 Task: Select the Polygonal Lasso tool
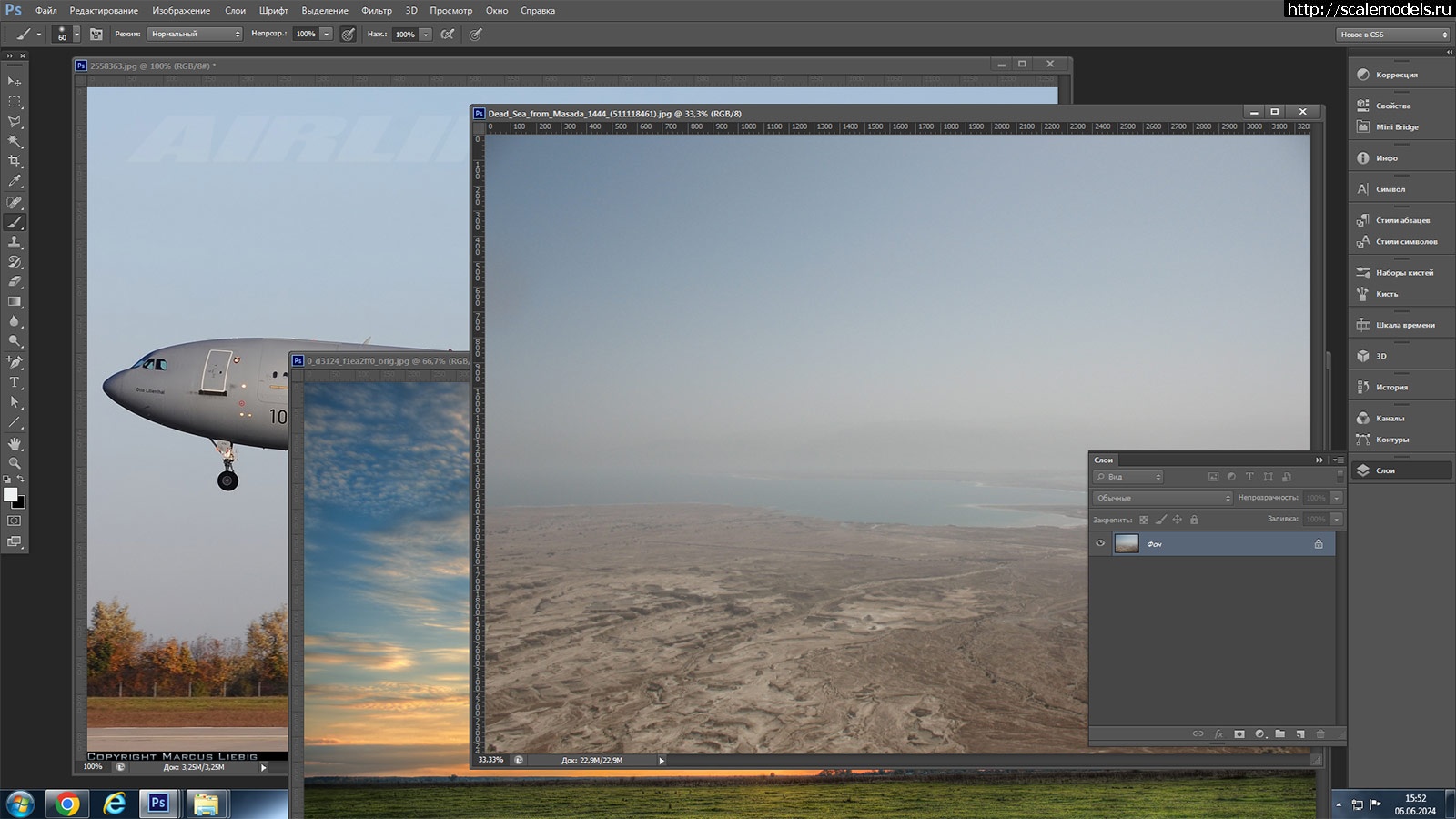15,121
